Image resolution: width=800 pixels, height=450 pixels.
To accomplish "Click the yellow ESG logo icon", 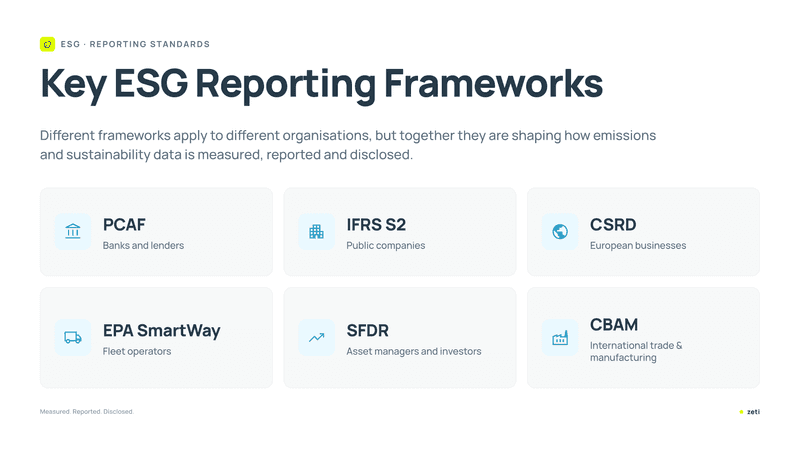I will [47, 44].
